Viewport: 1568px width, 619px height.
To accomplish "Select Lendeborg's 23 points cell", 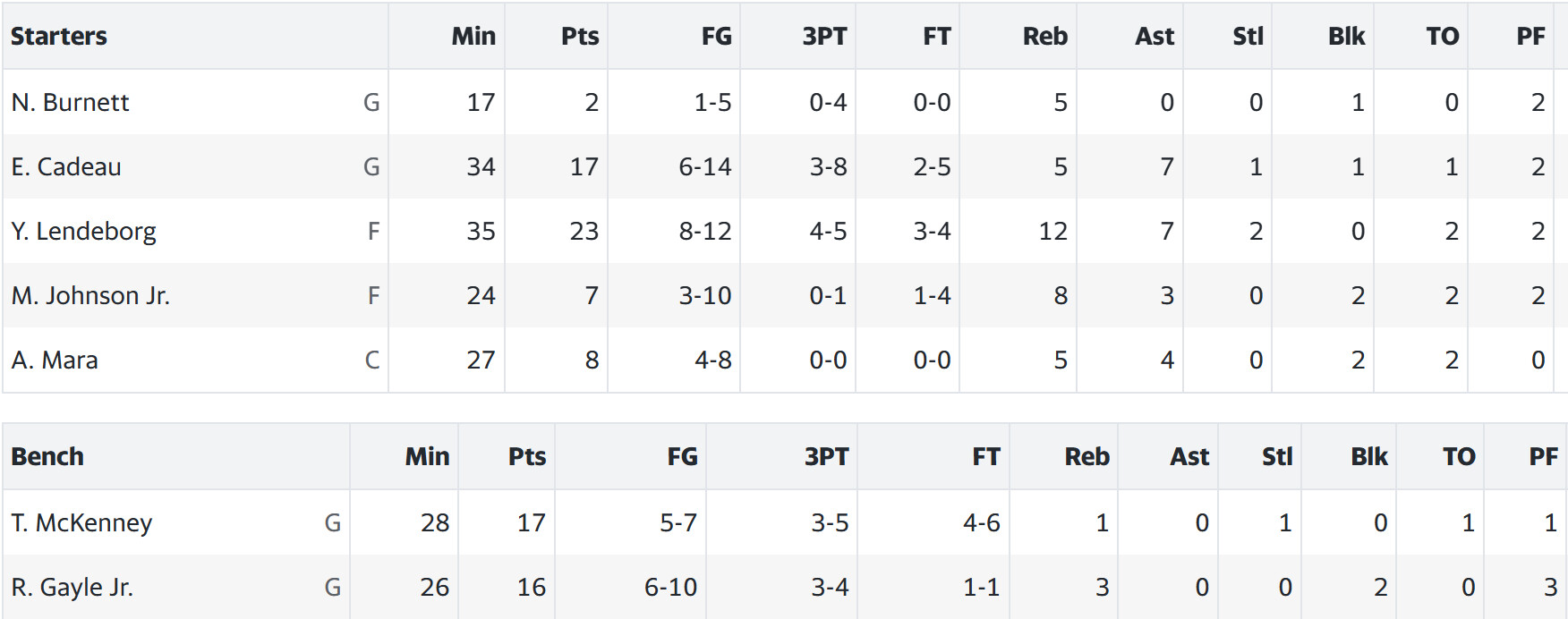I will pyautogui.click(x=584, y=232).
